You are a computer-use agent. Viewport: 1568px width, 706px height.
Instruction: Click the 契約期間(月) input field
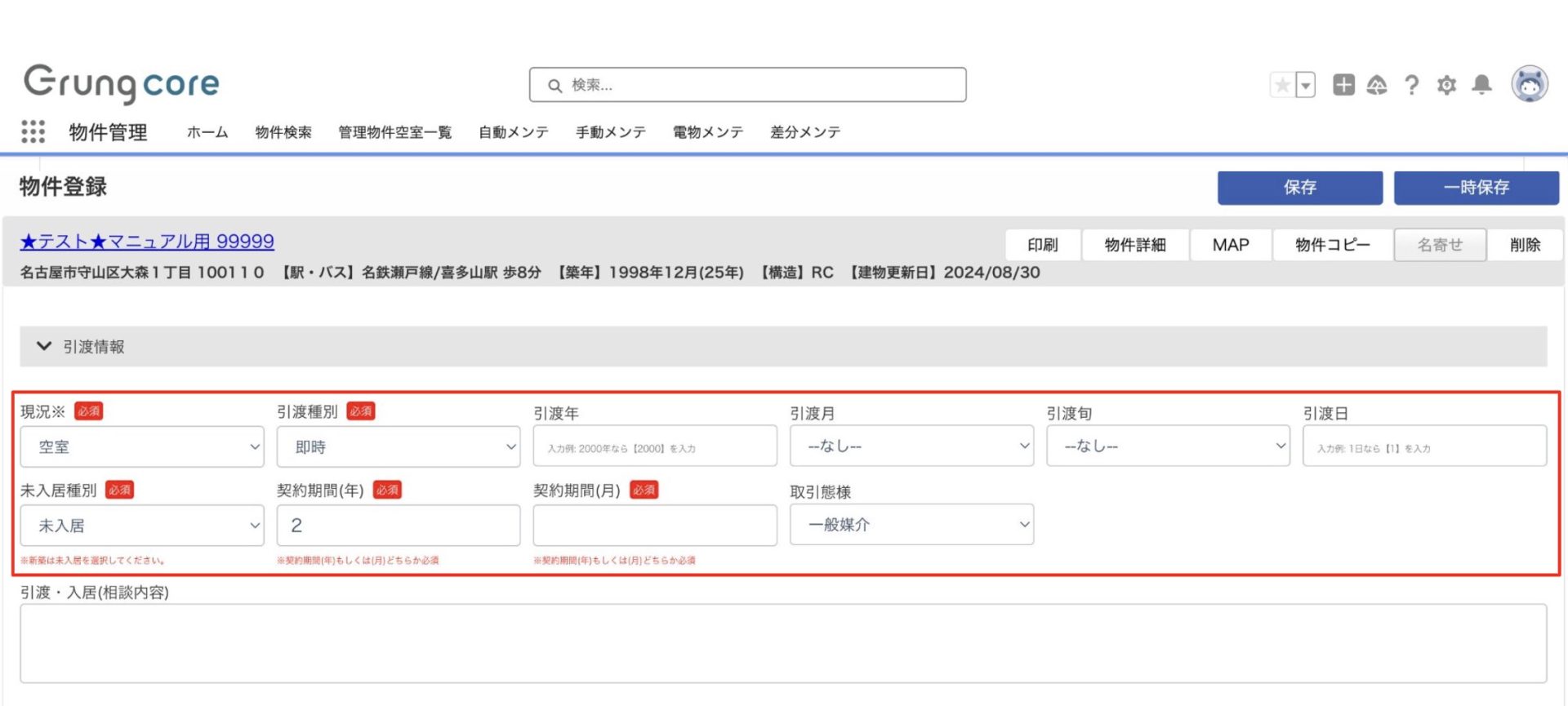[x=654, y=525]
